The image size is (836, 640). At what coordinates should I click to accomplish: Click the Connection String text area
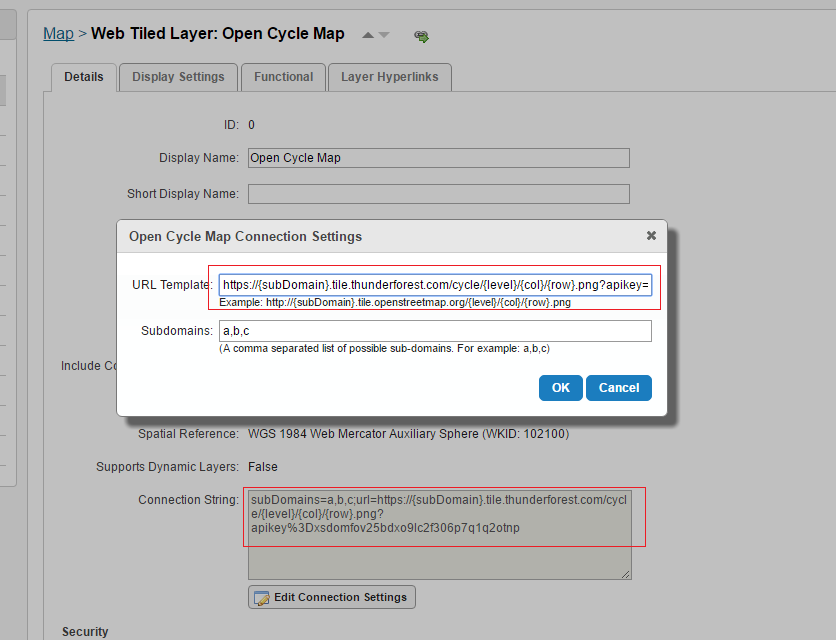pyautogui.click(x=440, y=535)
